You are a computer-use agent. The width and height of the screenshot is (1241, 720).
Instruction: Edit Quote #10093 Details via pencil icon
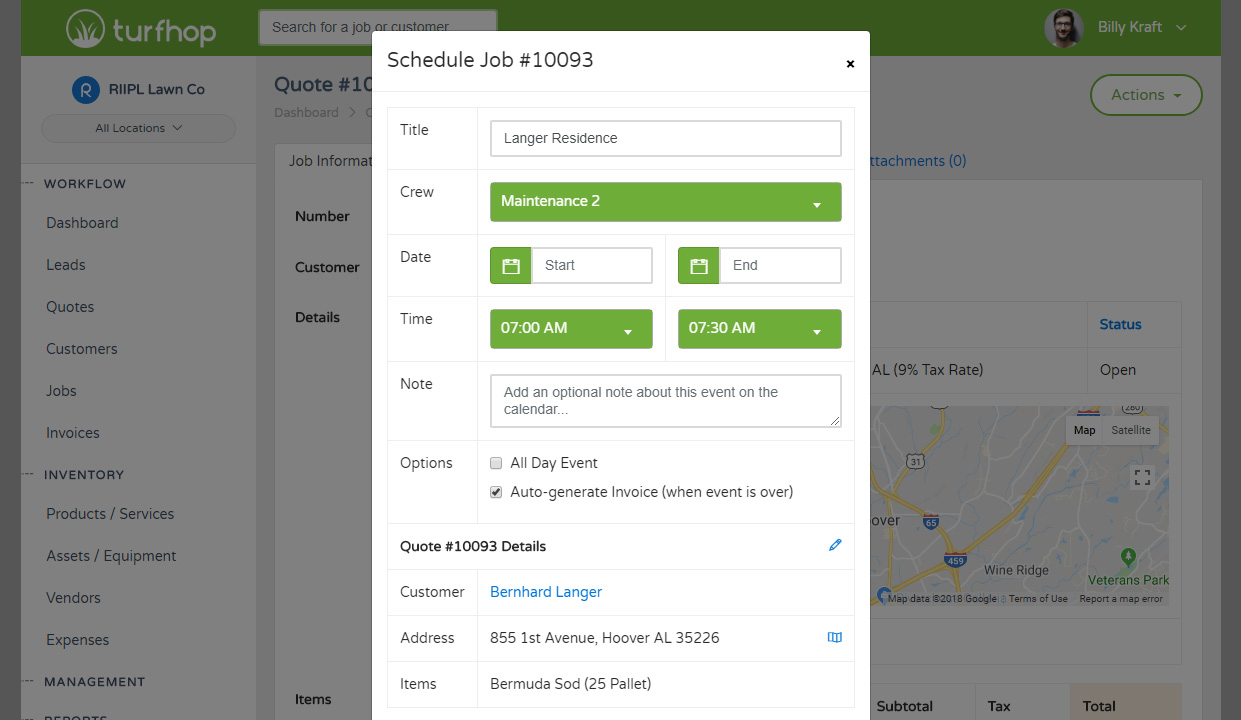[x=835, y=545]
